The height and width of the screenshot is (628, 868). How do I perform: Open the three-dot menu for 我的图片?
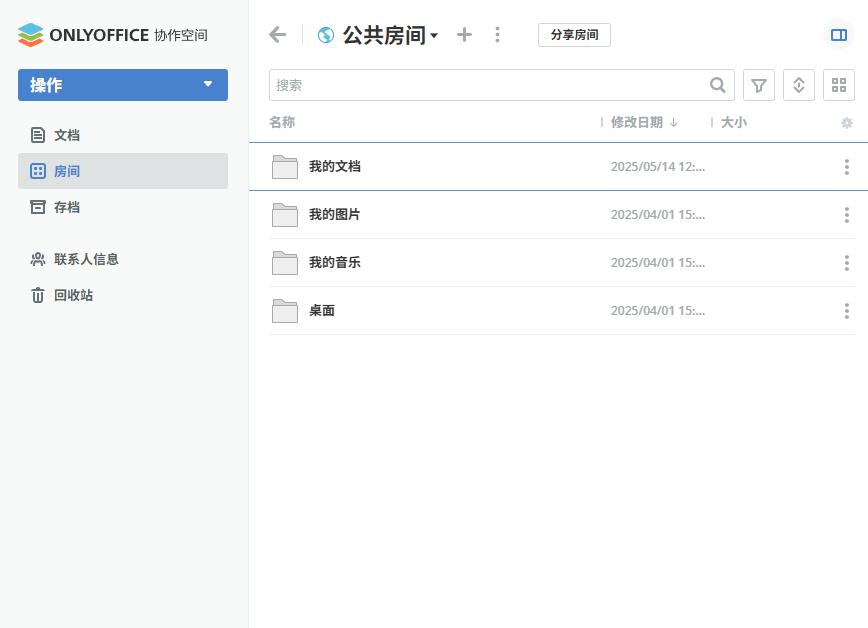tap(846, 215)
